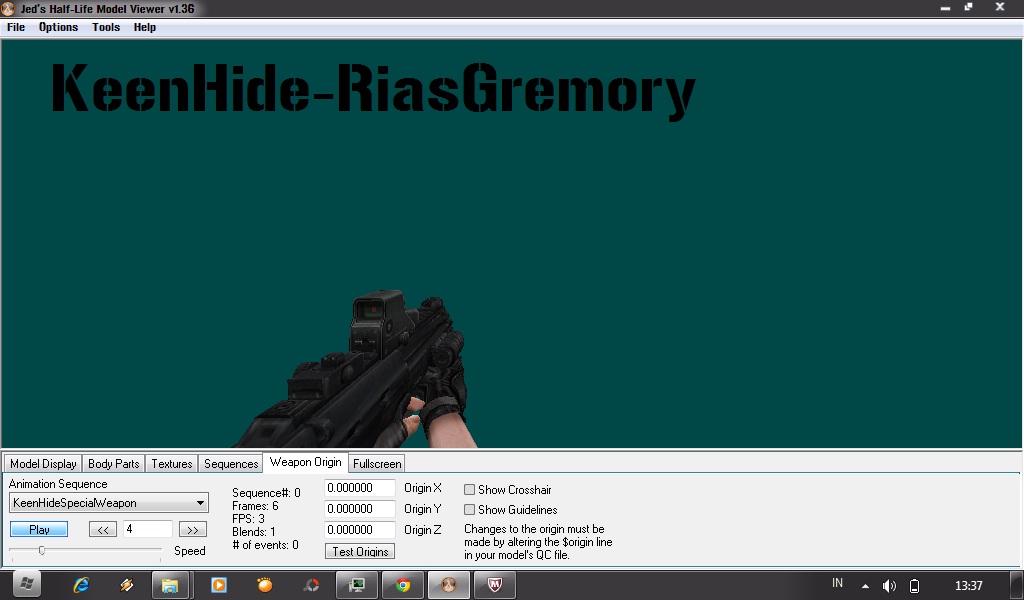The width and height of the screenshot is (1024, 600).
Task: Click the battery icon in system tray
Action: 914,586
